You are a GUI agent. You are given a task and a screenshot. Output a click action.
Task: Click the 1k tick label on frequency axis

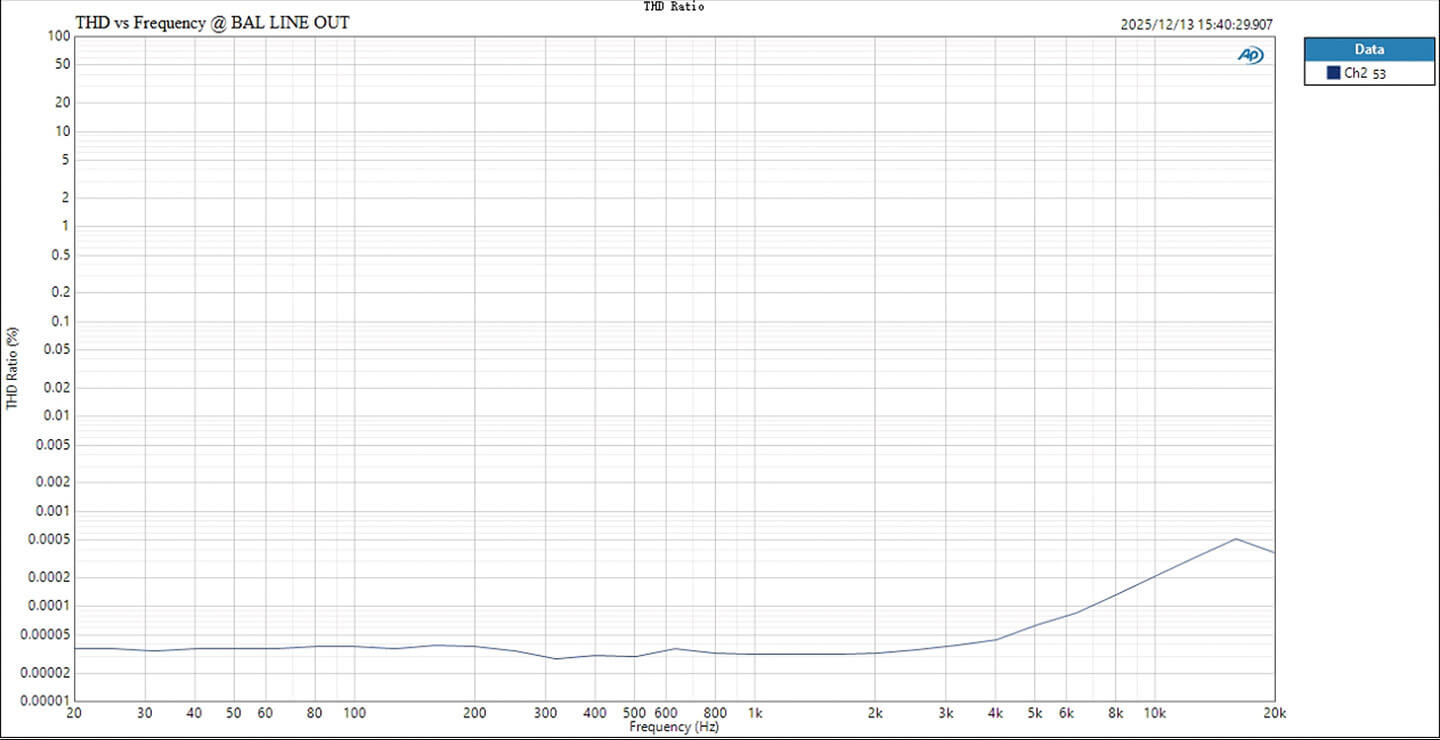[755, 713]
